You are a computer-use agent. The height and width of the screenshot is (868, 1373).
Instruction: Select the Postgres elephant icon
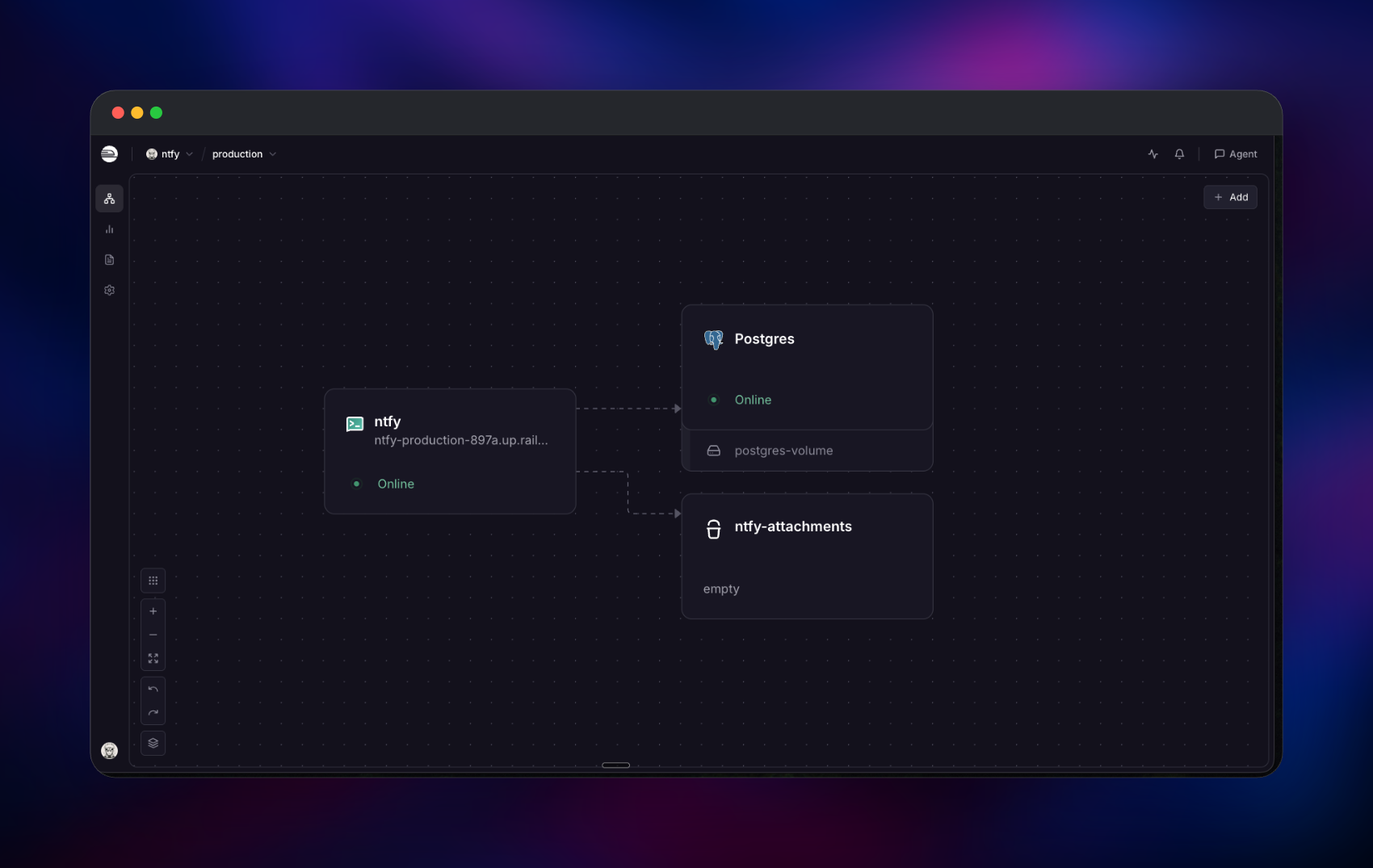(713, 340)
